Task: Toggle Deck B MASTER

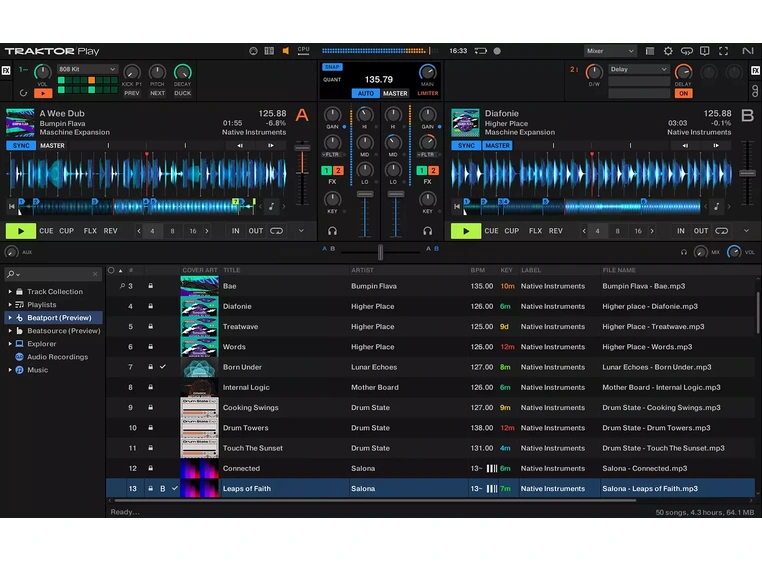Action: pyautogui.click(x=498, y=145)
